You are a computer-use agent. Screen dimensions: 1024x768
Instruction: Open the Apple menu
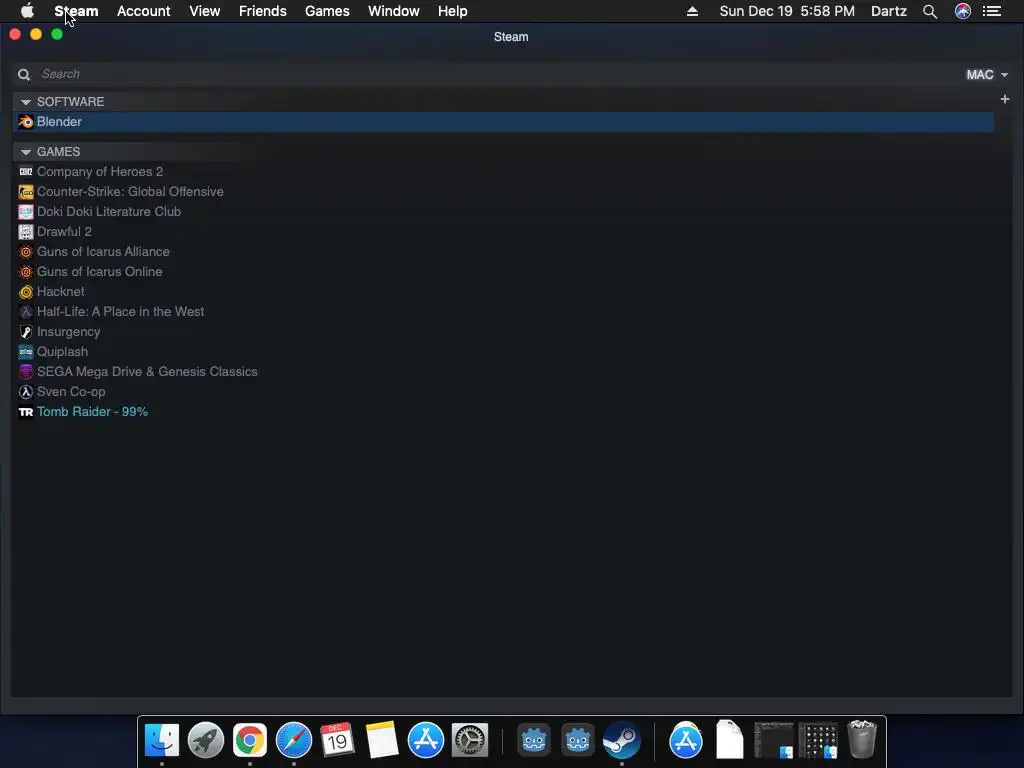27,11
